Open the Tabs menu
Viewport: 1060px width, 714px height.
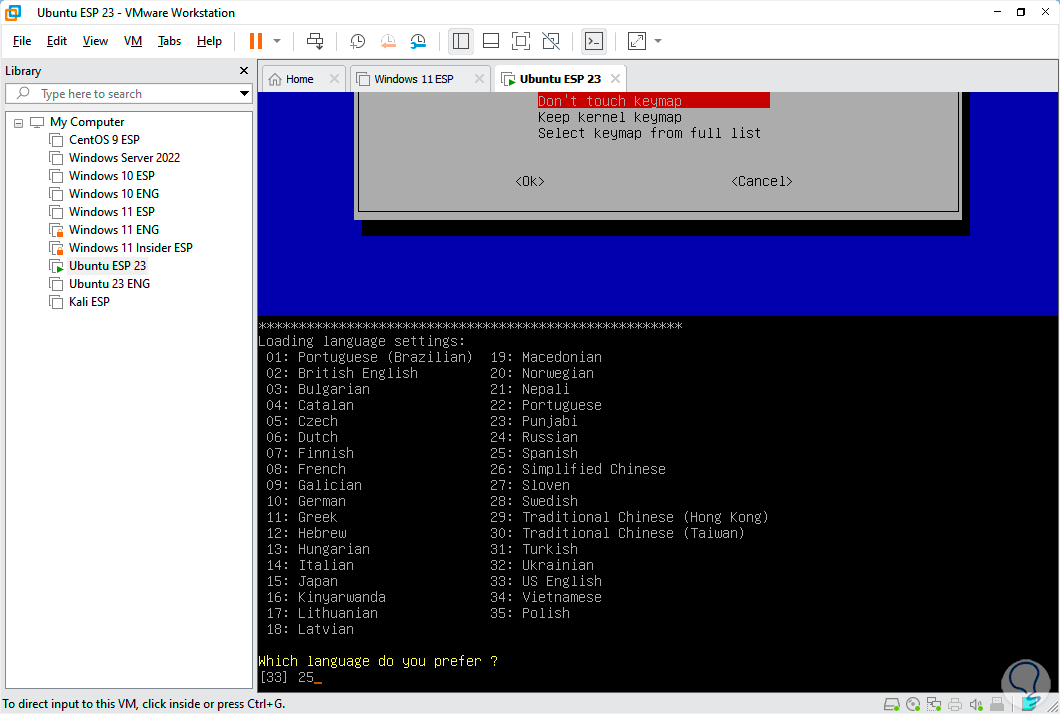pyautogui.click(x=169, y=41)
